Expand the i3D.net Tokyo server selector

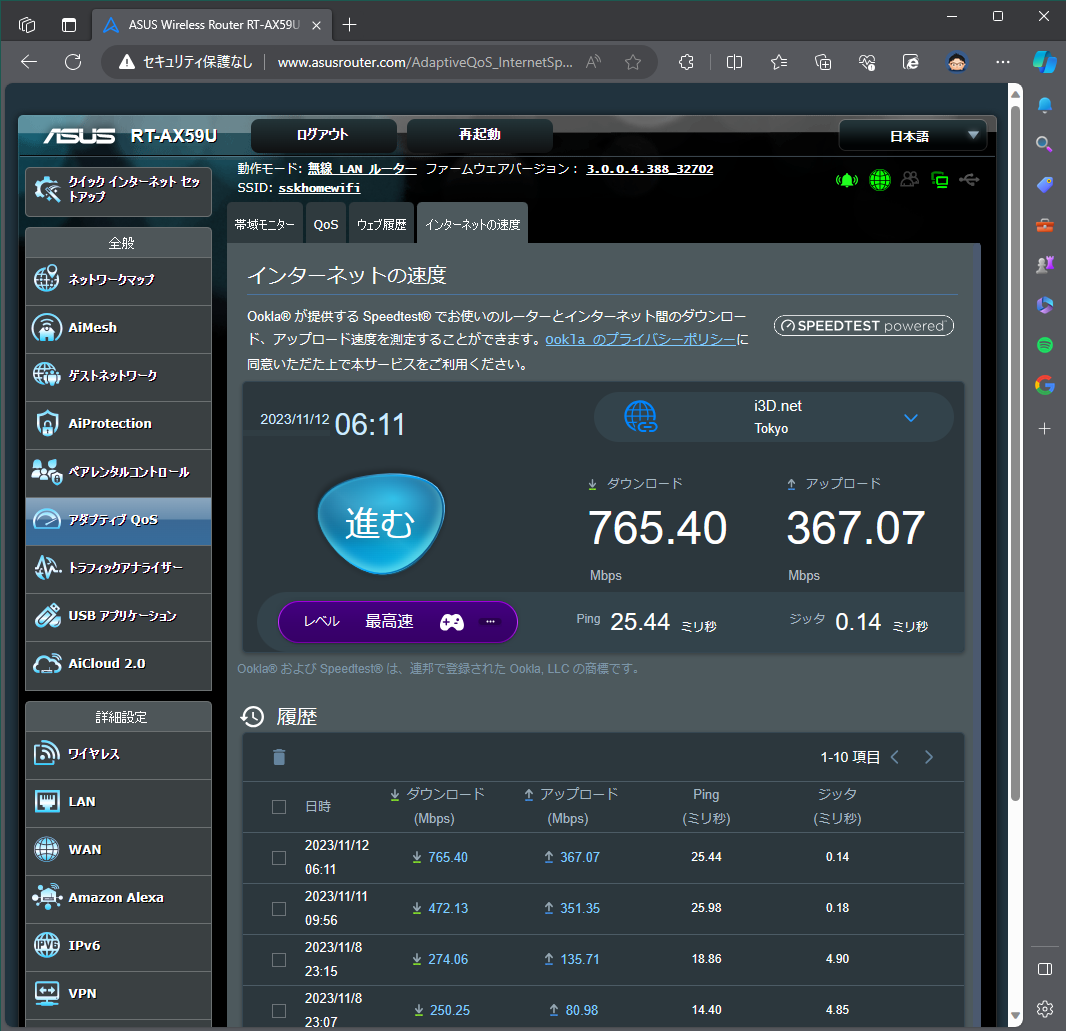pos(774,417)
